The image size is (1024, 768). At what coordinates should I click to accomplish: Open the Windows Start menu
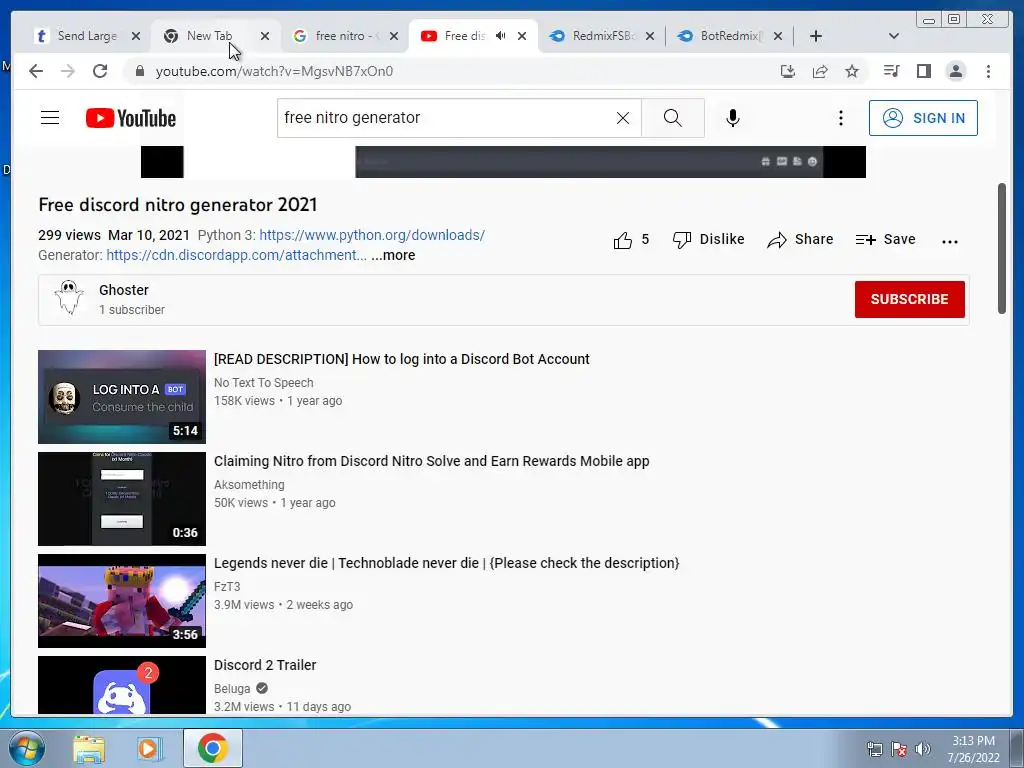(x=25, y=748)
